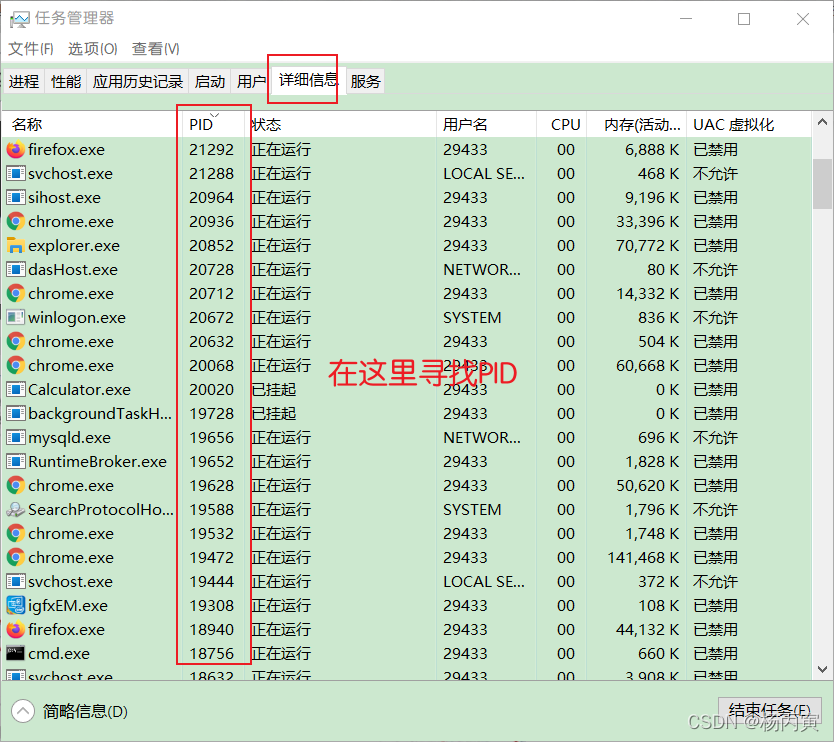Switch to the 性能 tab
The height and width of the screenshot is (742, 834).
(66, 81)
